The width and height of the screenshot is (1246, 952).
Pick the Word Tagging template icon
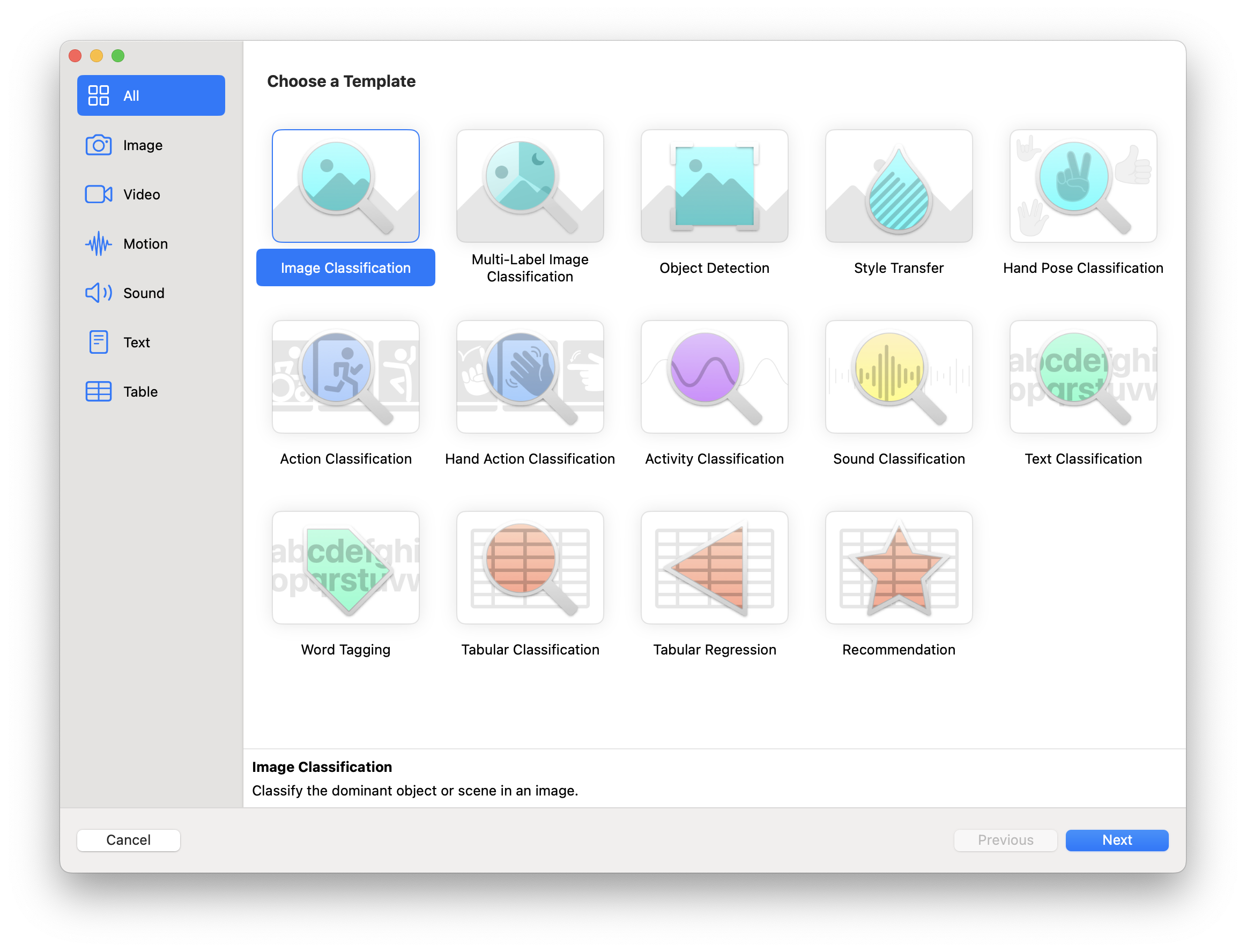[x=346, y=568]
